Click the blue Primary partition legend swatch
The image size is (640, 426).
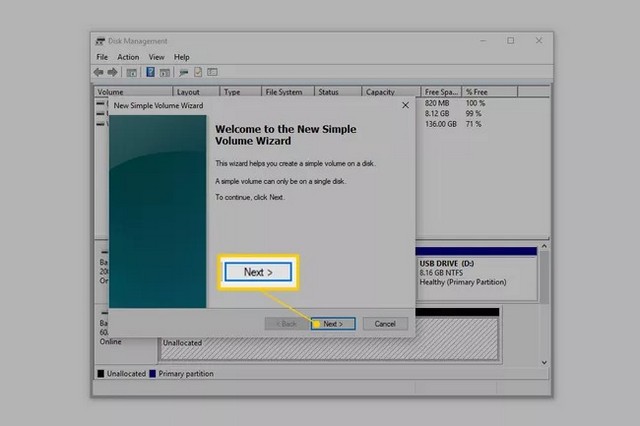point(152,374)
